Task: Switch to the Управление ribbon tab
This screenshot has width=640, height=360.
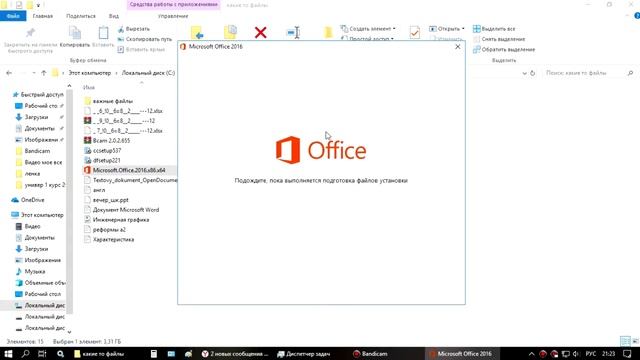Action: (x=173, y=16)
